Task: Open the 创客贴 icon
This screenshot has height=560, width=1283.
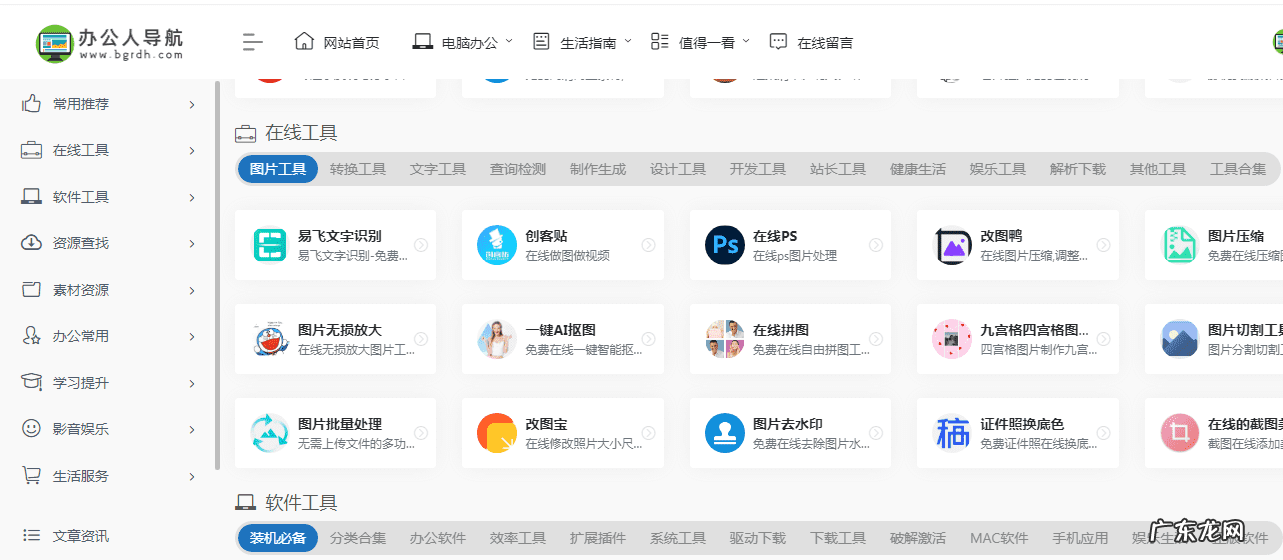Action: pyautogui.click(x=497, y=245)
